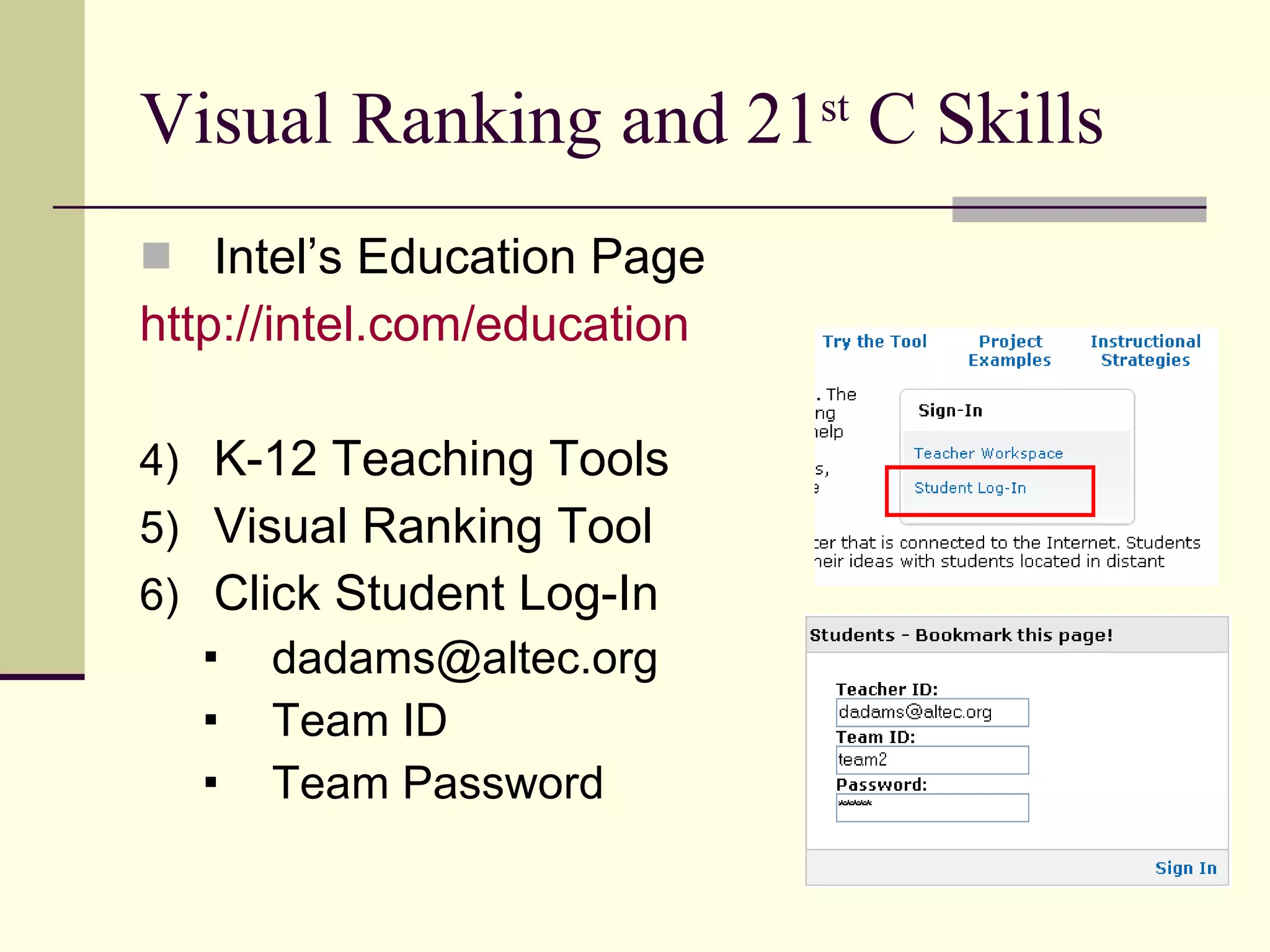Open the Project Examples tab
The height and width of the screenshot is (952, 1270).
(1010, 351)
